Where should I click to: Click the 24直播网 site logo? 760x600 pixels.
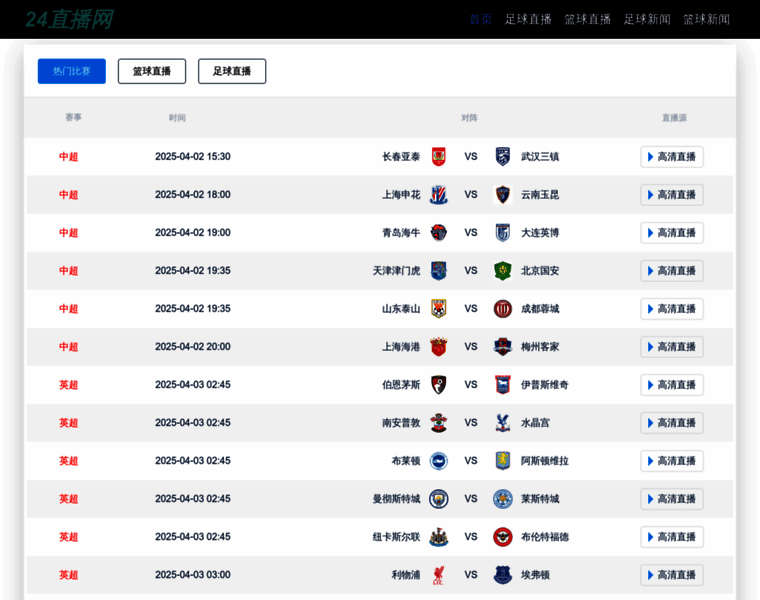pyautogui.click(x=69, y=20)
